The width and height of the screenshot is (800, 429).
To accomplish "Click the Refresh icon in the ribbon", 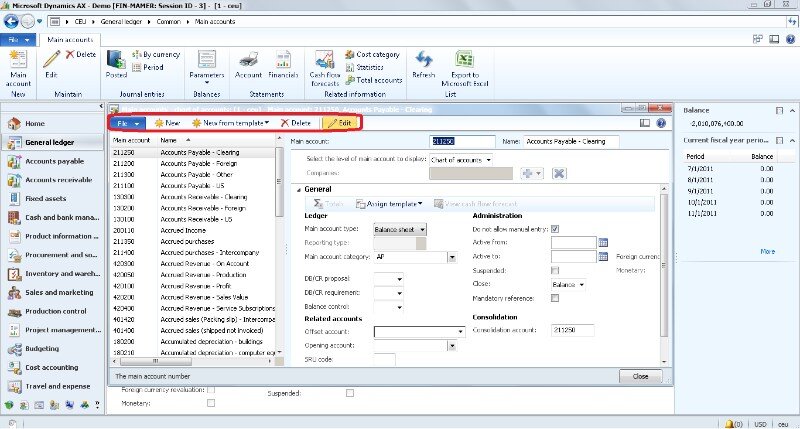I will (x=423, y=64).
